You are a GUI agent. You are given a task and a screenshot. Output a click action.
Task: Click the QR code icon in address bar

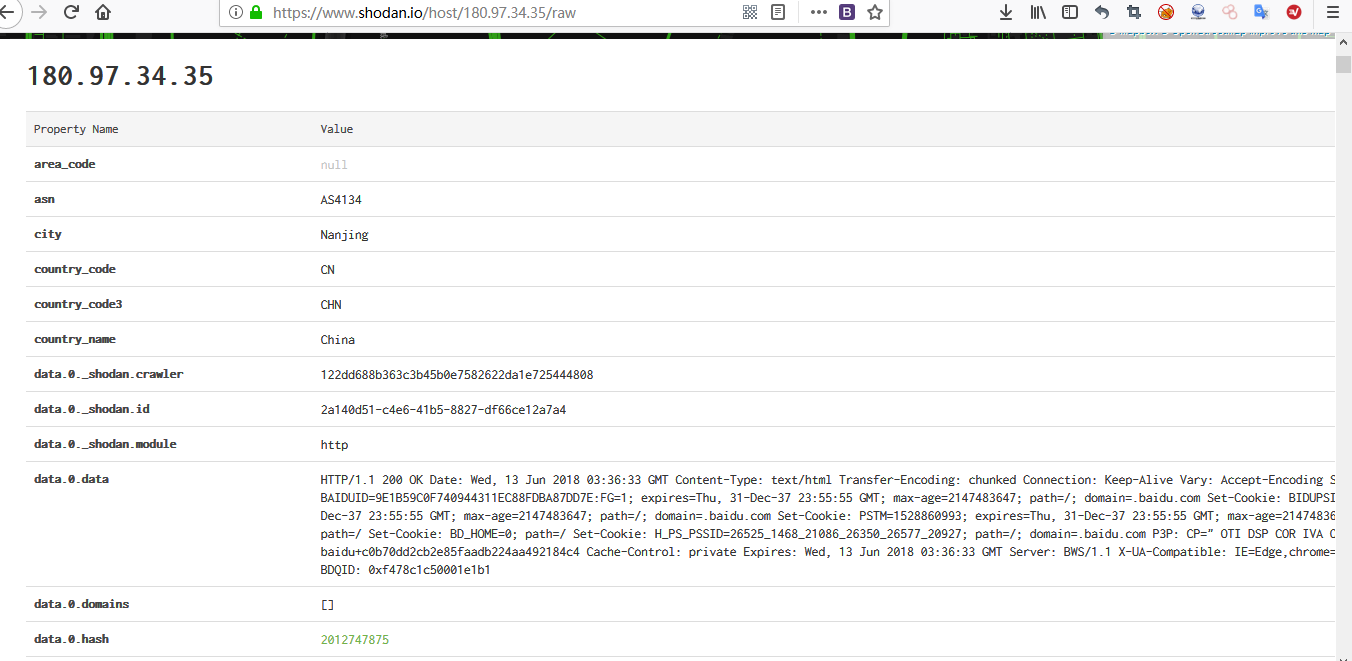pos(750,11)
